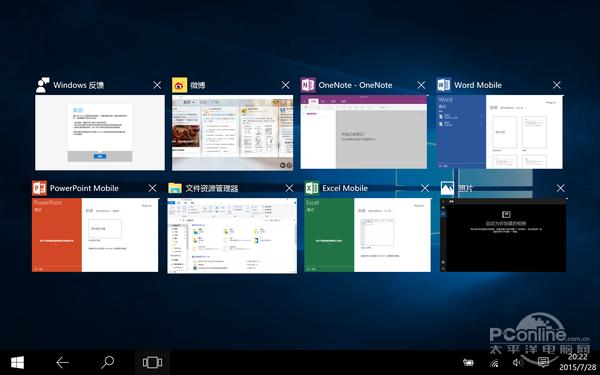Click the Windows 反馈 app icon

coord(42,85)
